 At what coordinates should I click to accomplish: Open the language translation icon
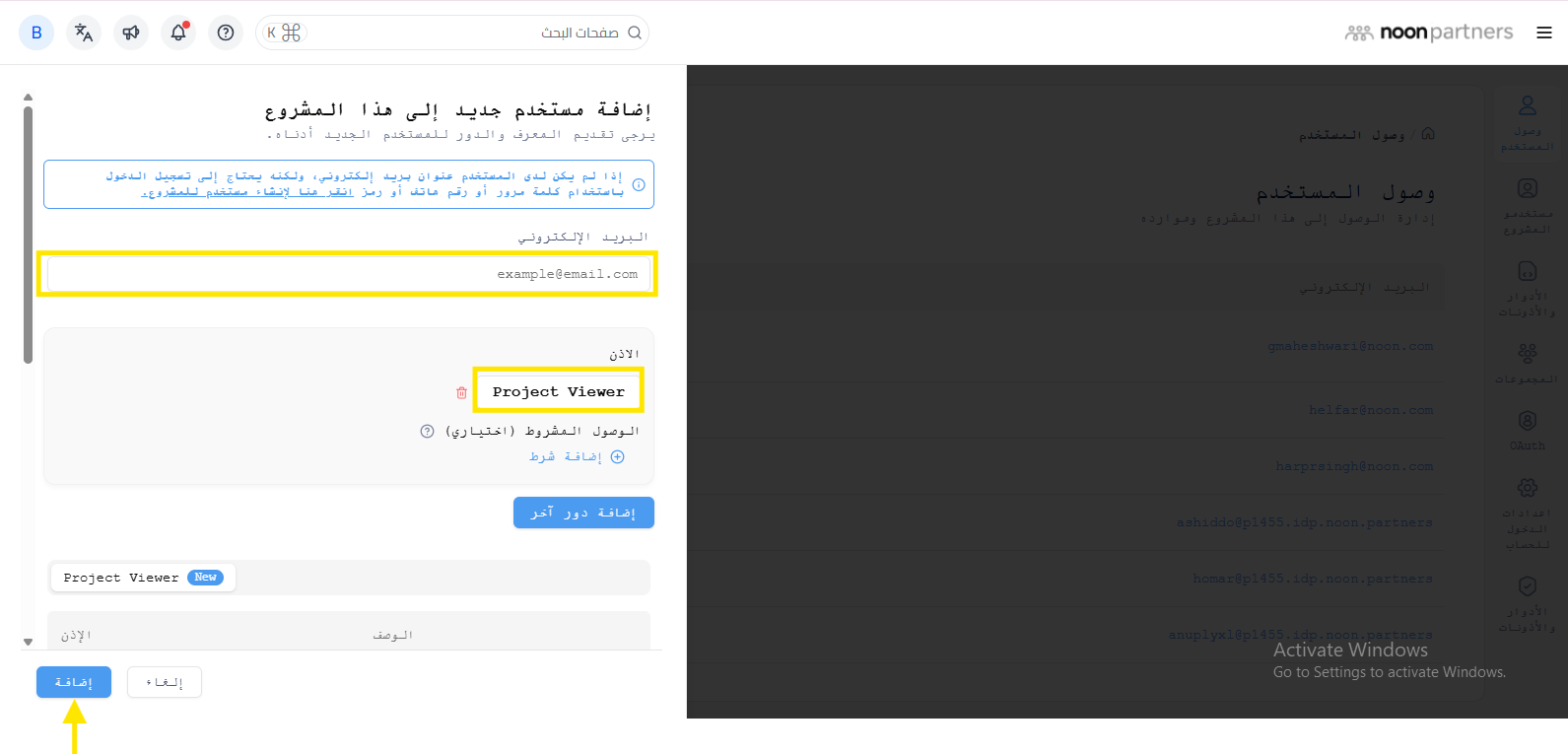coord(84,33)
